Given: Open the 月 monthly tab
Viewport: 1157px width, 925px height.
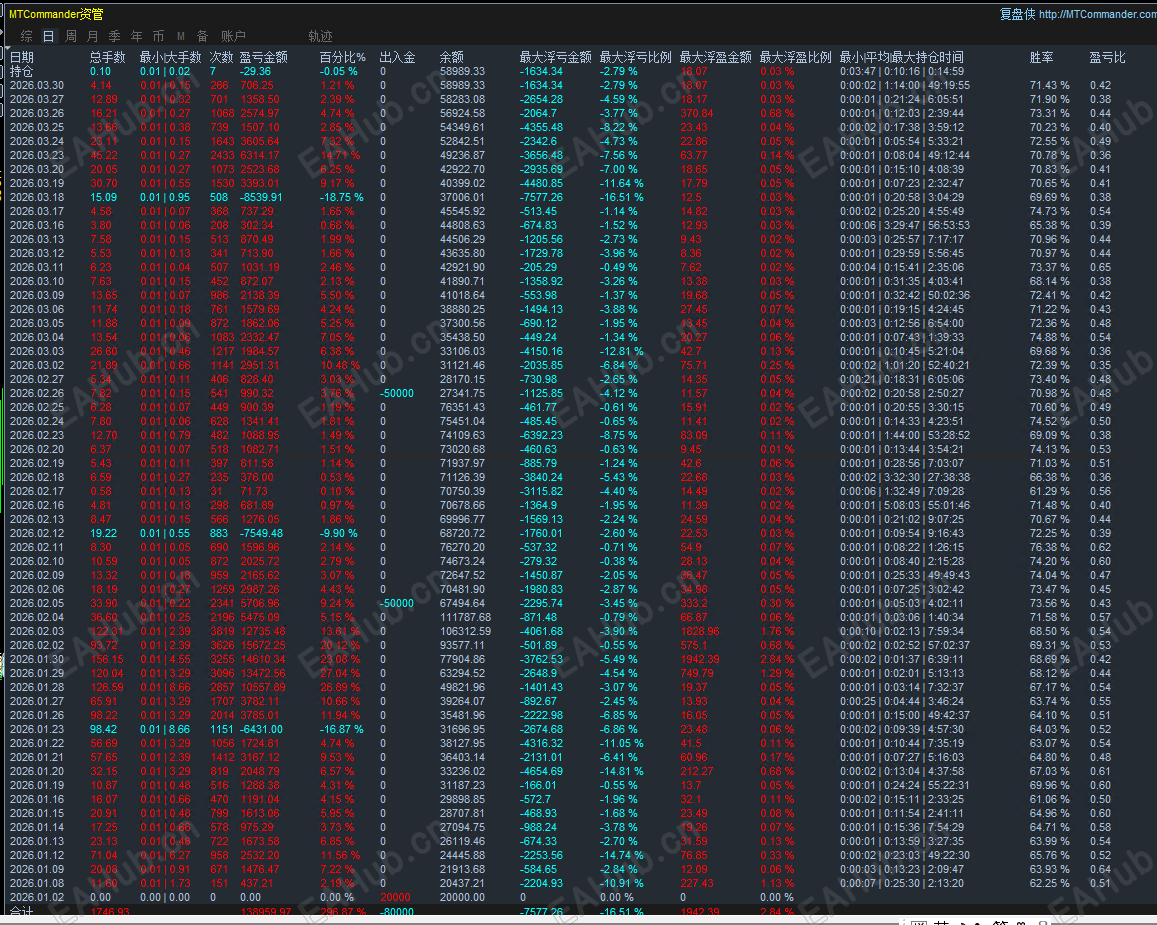Looking at the screenshot, I should click(92, 36).
